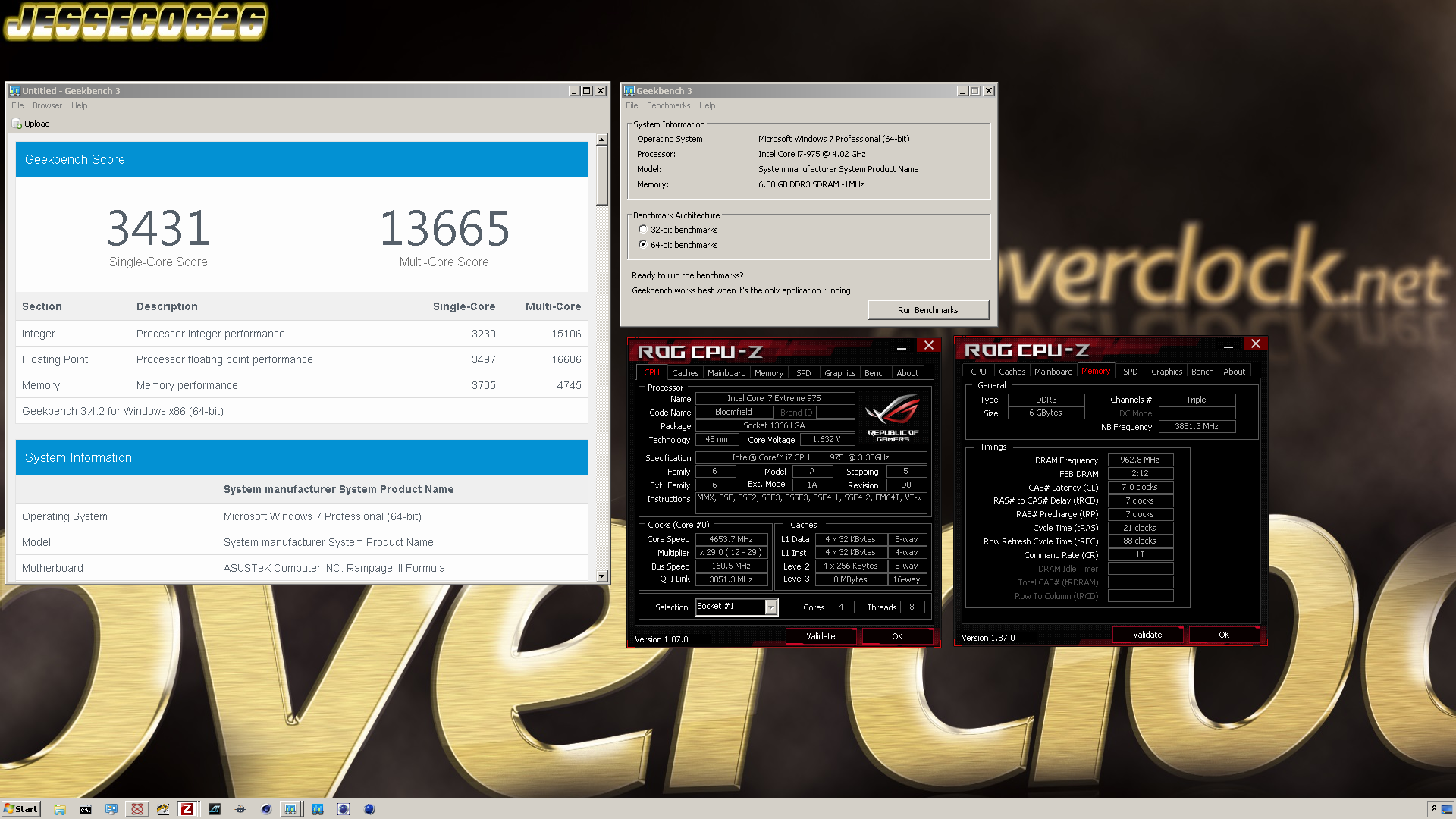Image resolution: width=1456 pixels, height=819 pixels.
Task: Open the blue sphere icon with square frame
Action: tap(344, 809)
